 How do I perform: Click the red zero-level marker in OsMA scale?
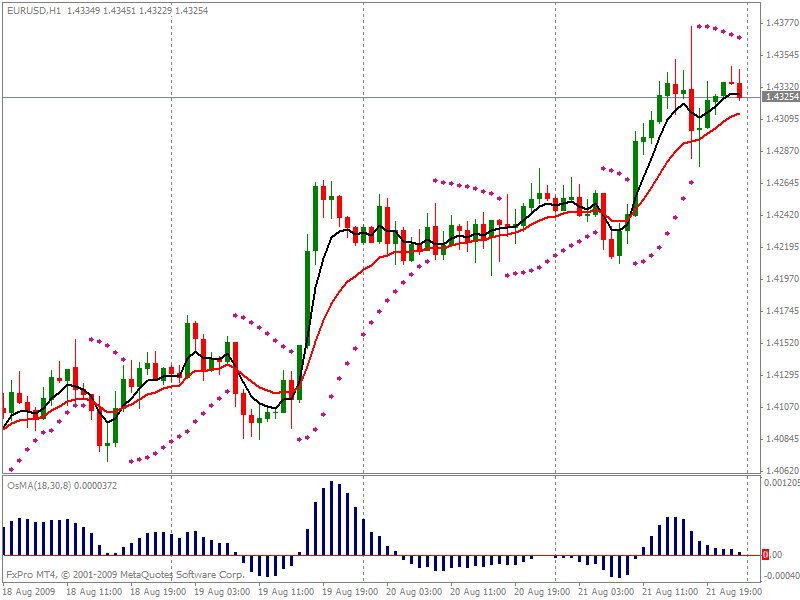click(x=765, y=555)
